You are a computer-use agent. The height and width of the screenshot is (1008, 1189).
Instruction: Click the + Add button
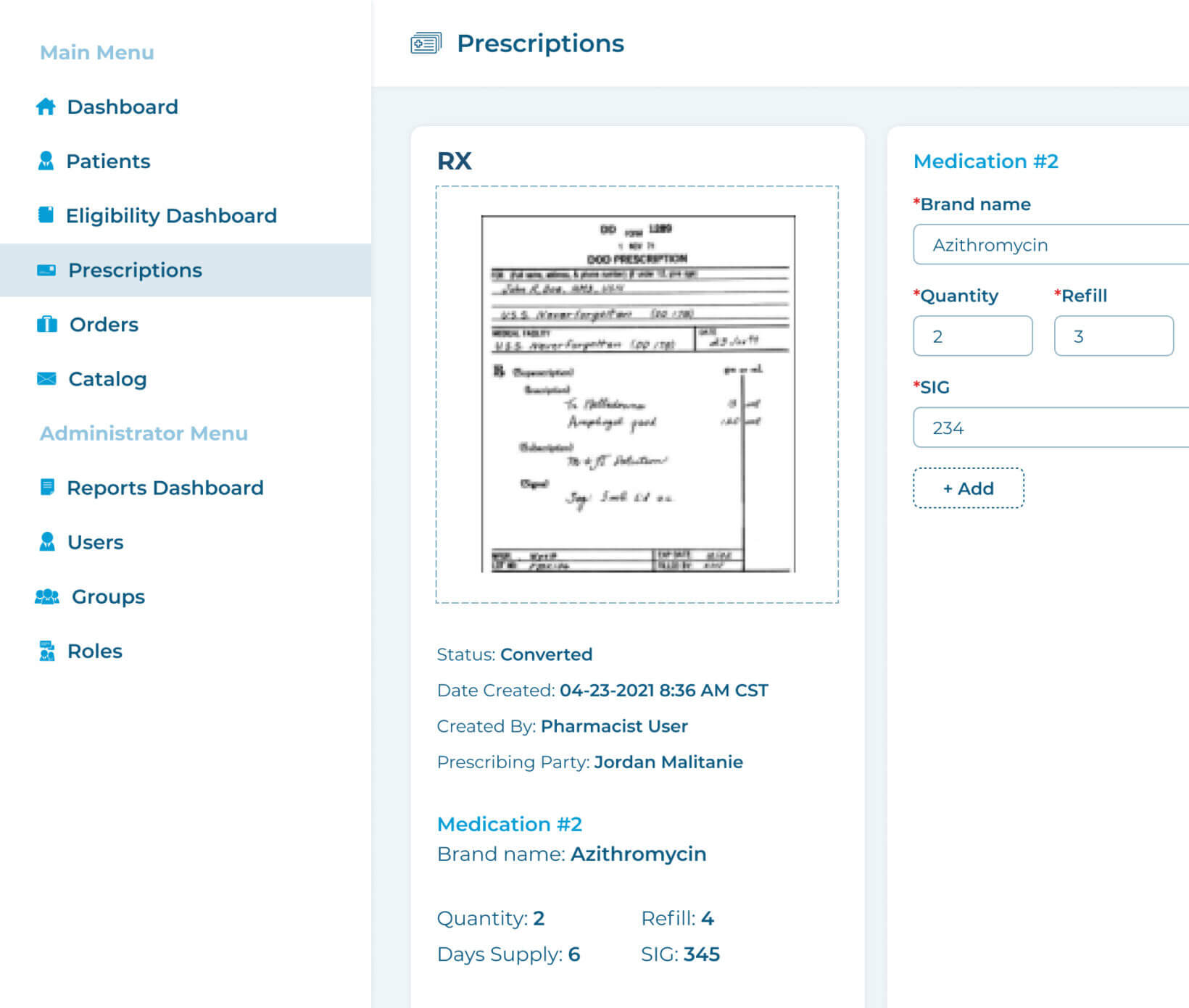click(x=969, y=488)
